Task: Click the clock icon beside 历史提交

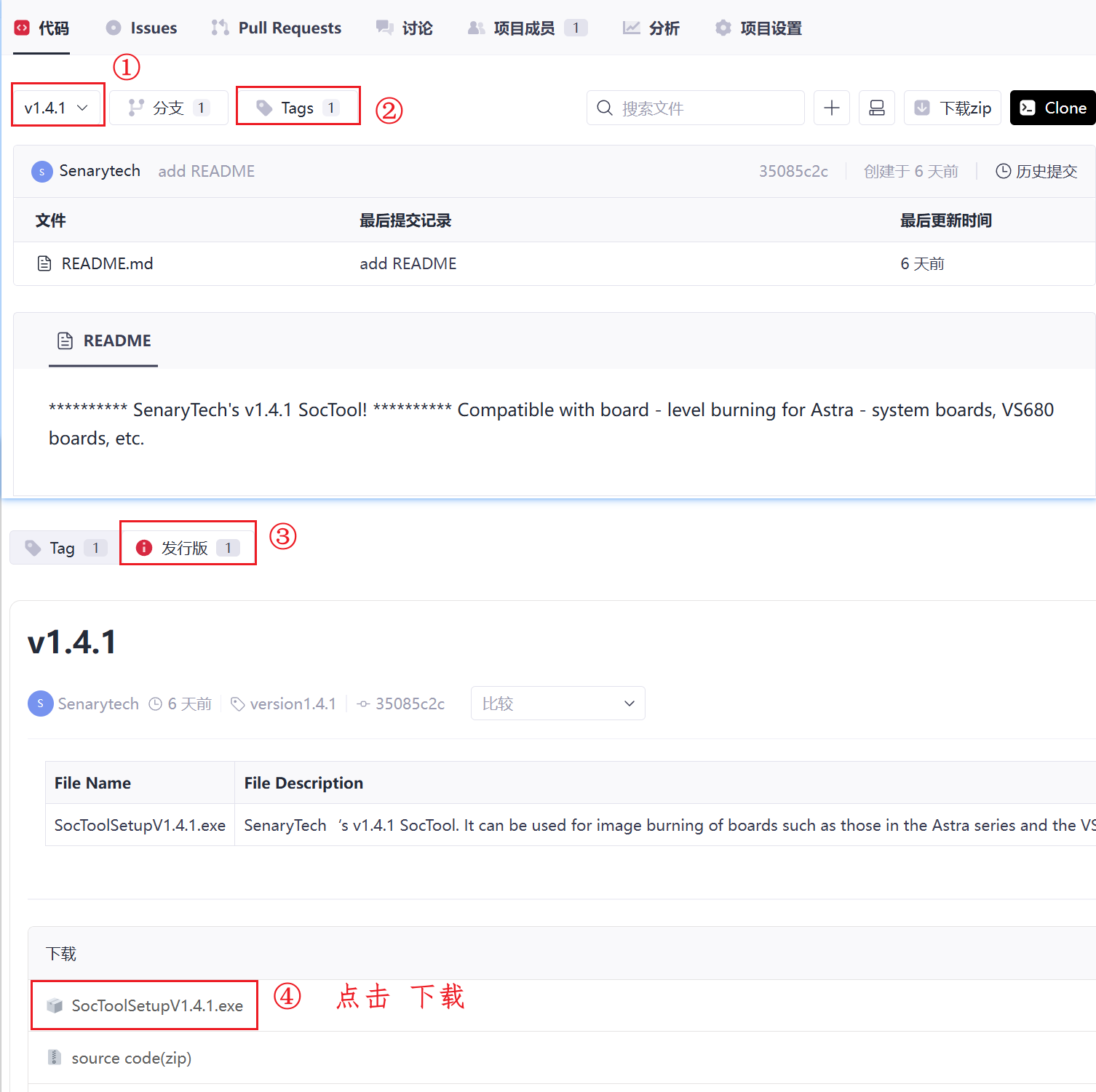Action: [1003, 171]
